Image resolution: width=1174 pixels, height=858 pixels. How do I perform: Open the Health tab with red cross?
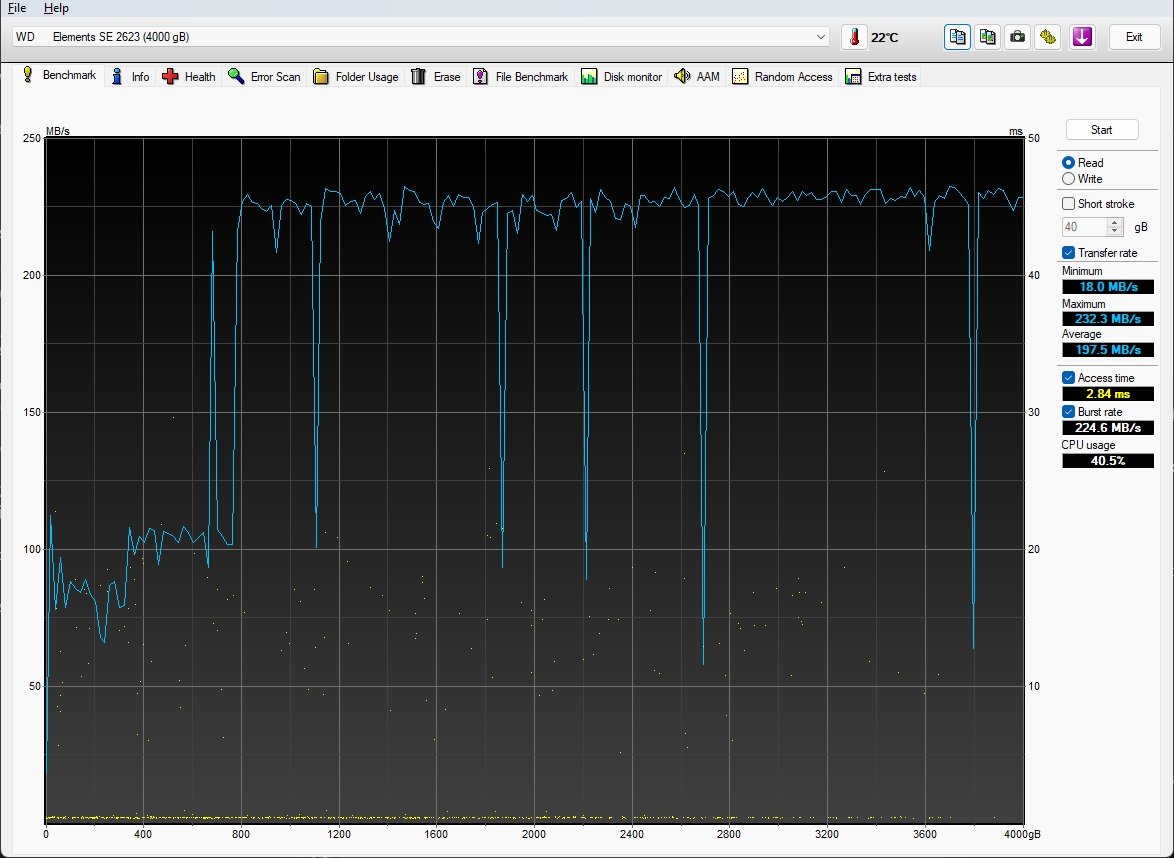click(x=189, y=76)
